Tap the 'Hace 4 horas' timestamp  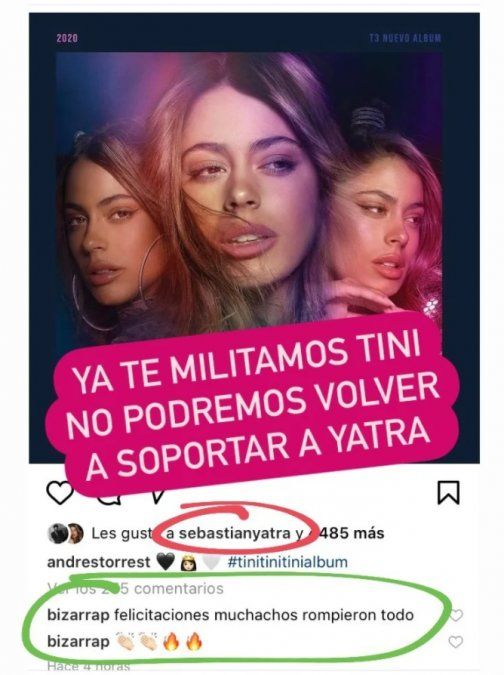(x=88, y=666)
